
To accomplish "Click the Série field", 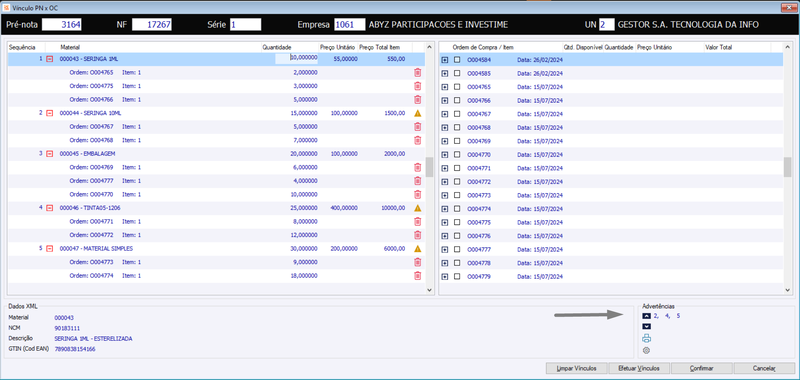I will point(245,24).
